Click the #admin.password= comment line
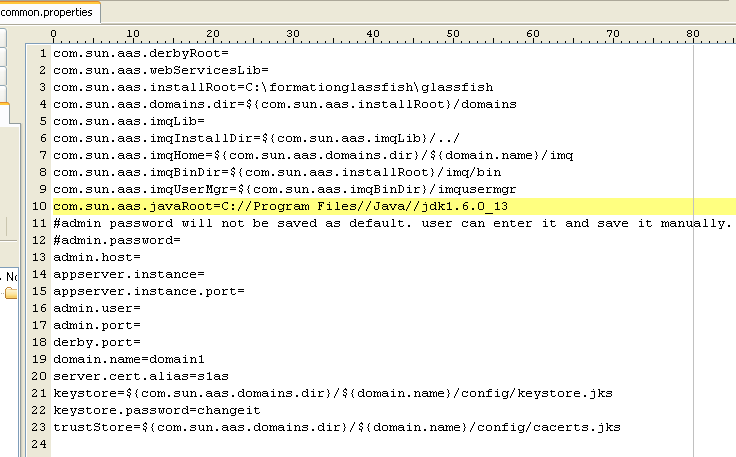 click(x=116, y=239)
